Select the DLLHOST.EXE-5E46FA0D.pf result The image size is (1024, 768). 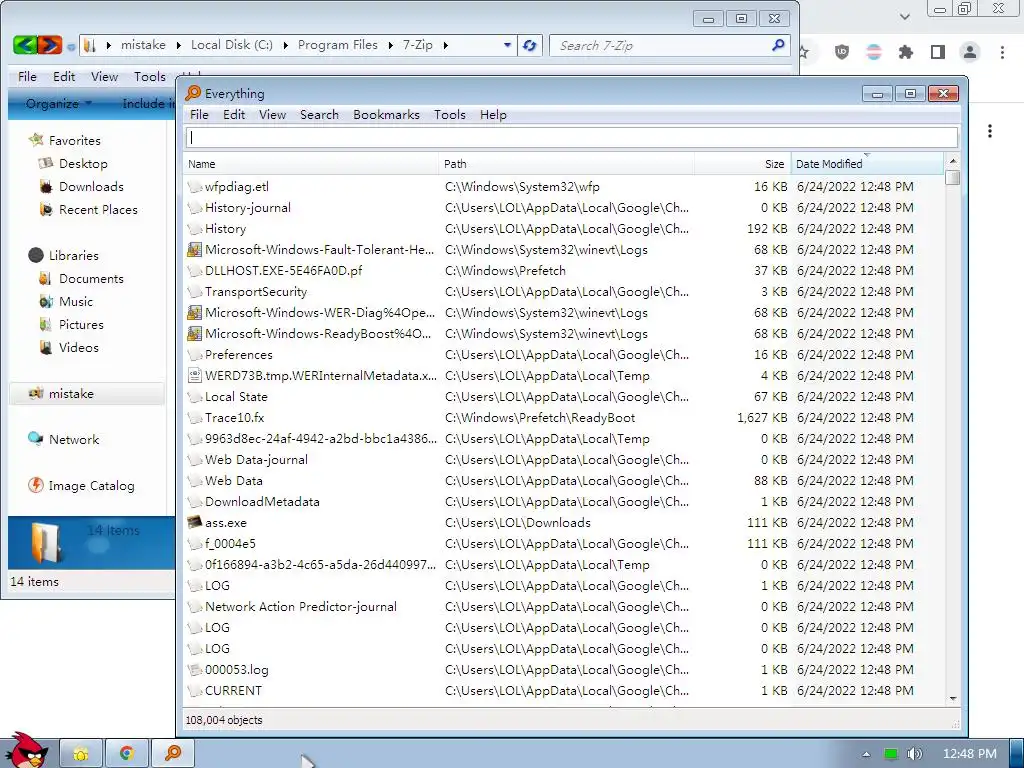564,270
